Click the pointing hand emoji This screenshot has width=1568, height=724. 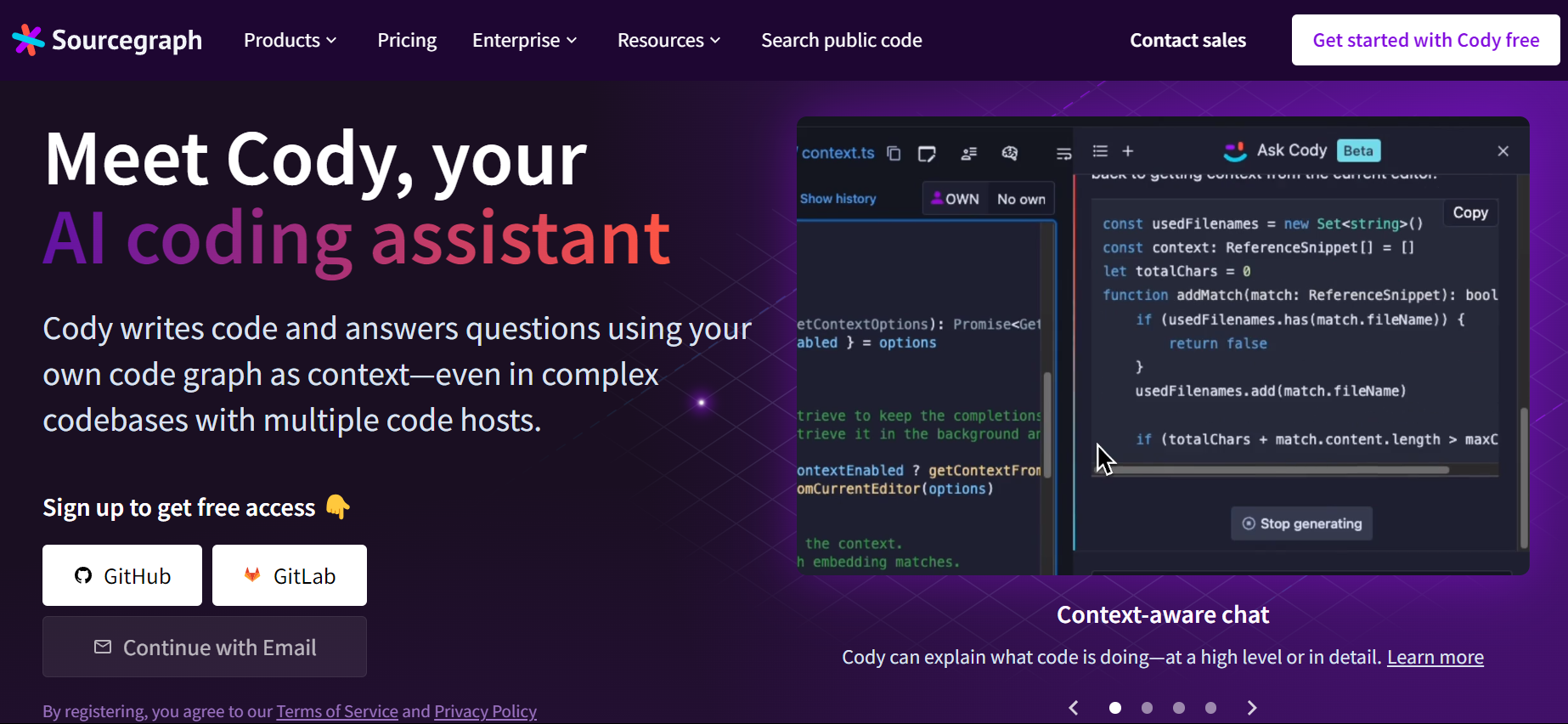[337, 506]
